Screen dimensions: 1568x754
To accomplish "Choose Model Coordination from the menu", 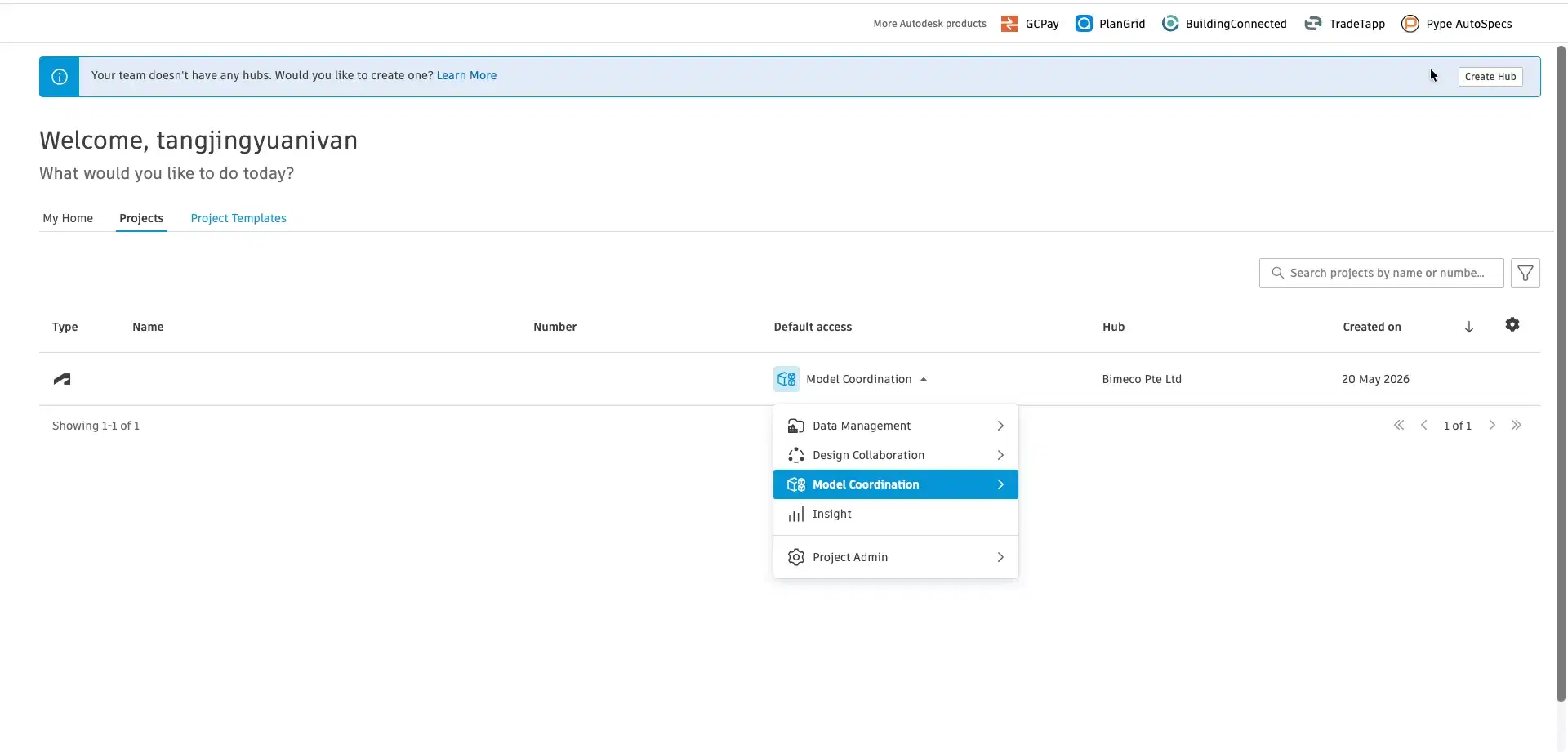I will (x=896, y=484).
